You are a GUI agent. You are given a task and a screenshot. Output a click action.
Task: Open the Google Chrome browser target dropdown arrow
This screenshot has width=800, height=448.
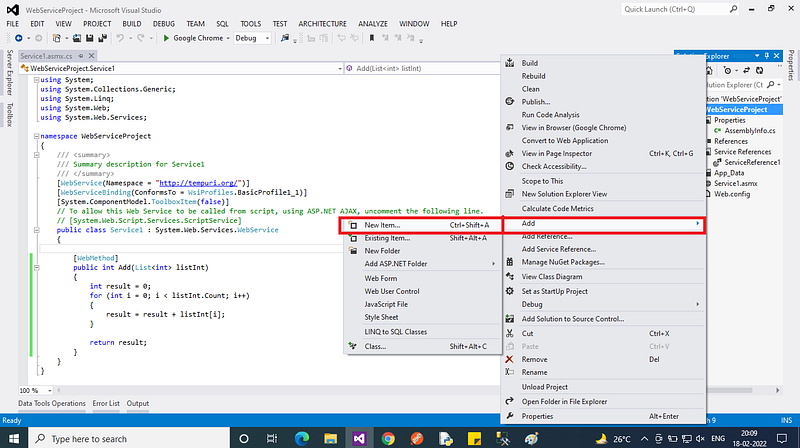point(228,38)
